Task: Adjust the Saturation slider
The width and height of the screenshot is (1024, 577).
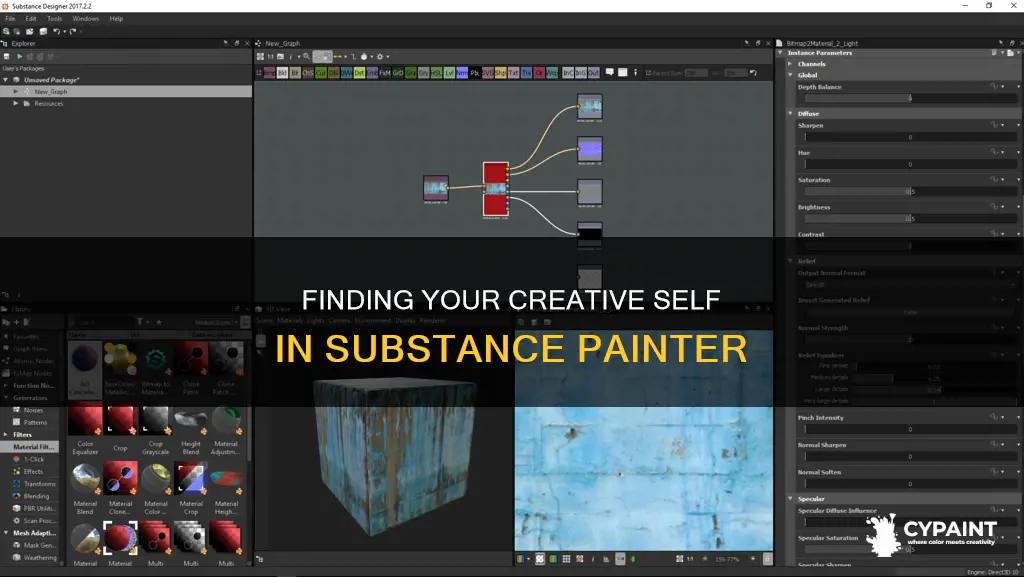Action: click(x=910, y=191)
